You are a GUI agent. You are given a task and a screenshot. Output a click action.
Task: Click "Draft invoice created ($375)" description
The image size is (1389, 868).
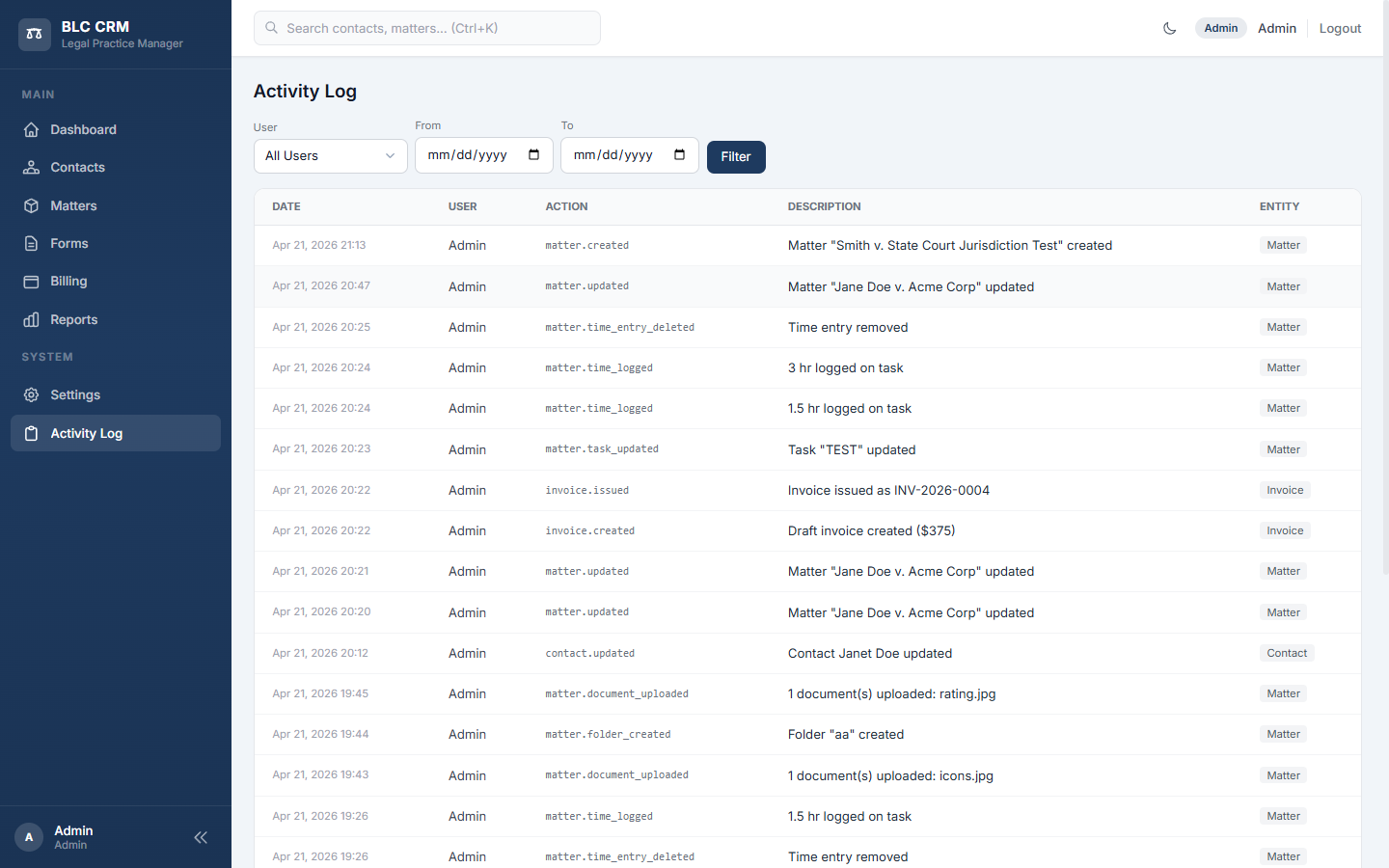point(872,530)
